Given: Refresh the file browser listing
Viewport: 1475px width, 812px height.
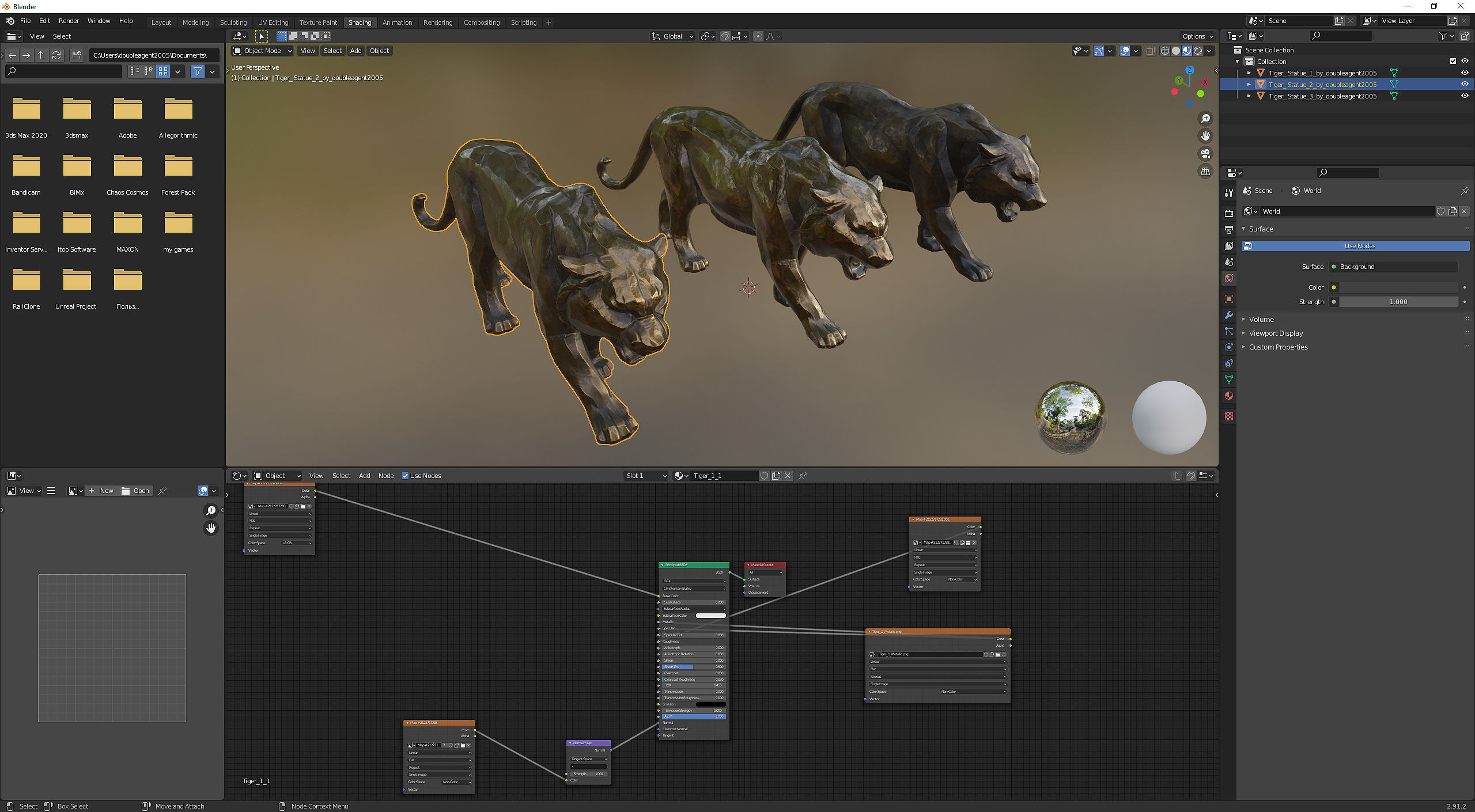Looking at the screenshot, I should click(x=56, y=55).
